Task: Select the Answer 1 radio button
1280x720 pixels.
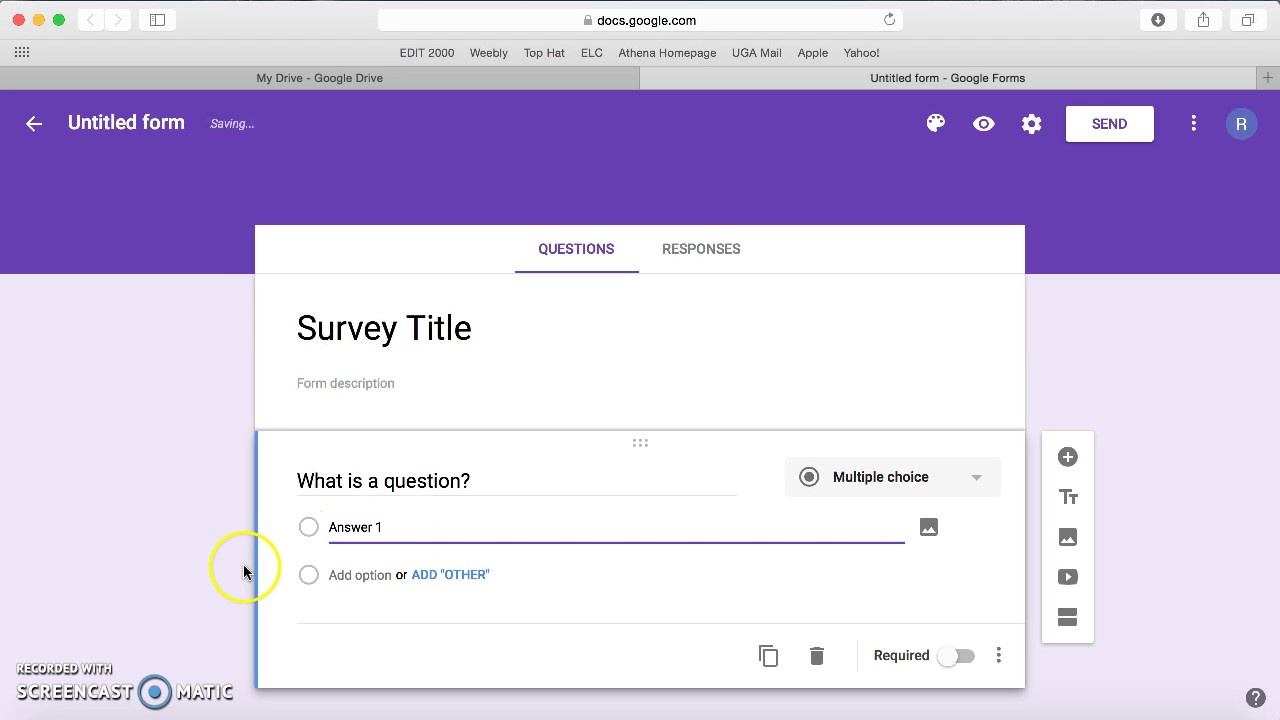Action: [308, 527]
